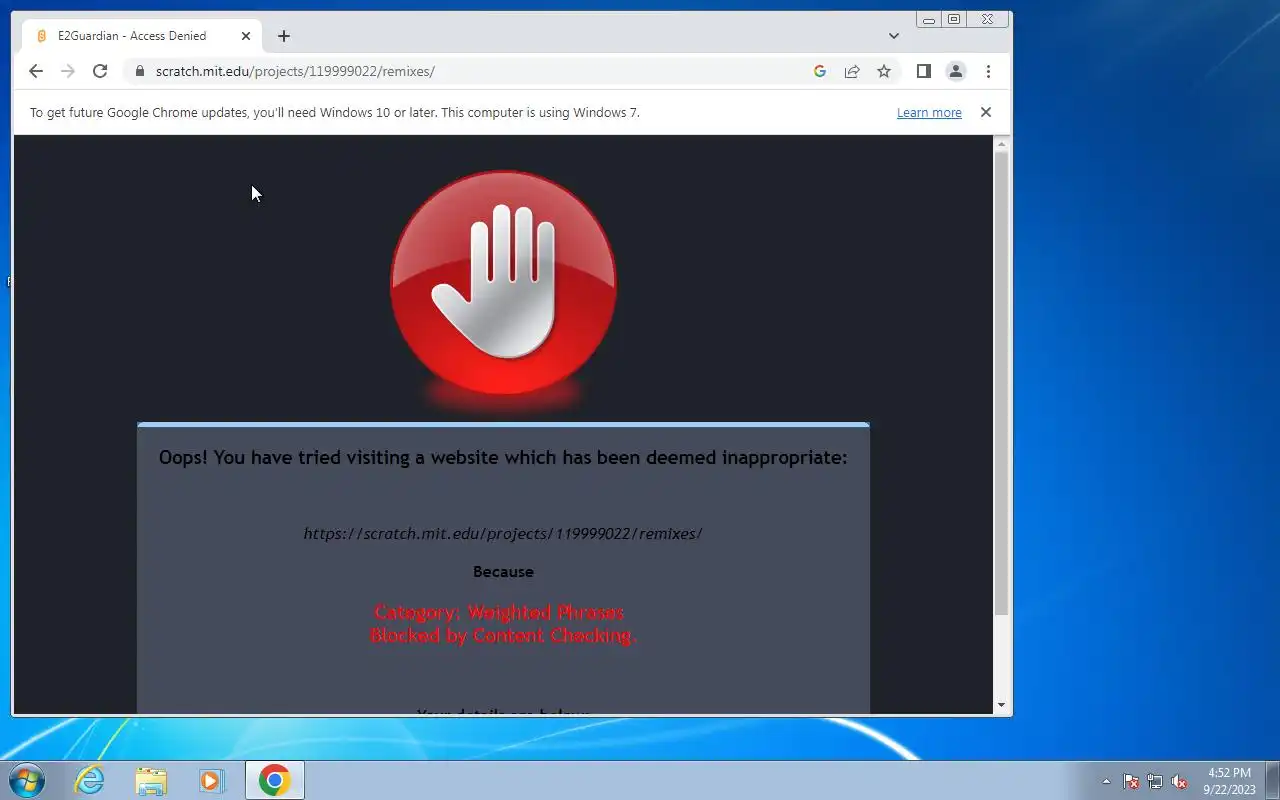
Task: Launch Internet Explorer from taskbar
Action: [x=90, y=780]
